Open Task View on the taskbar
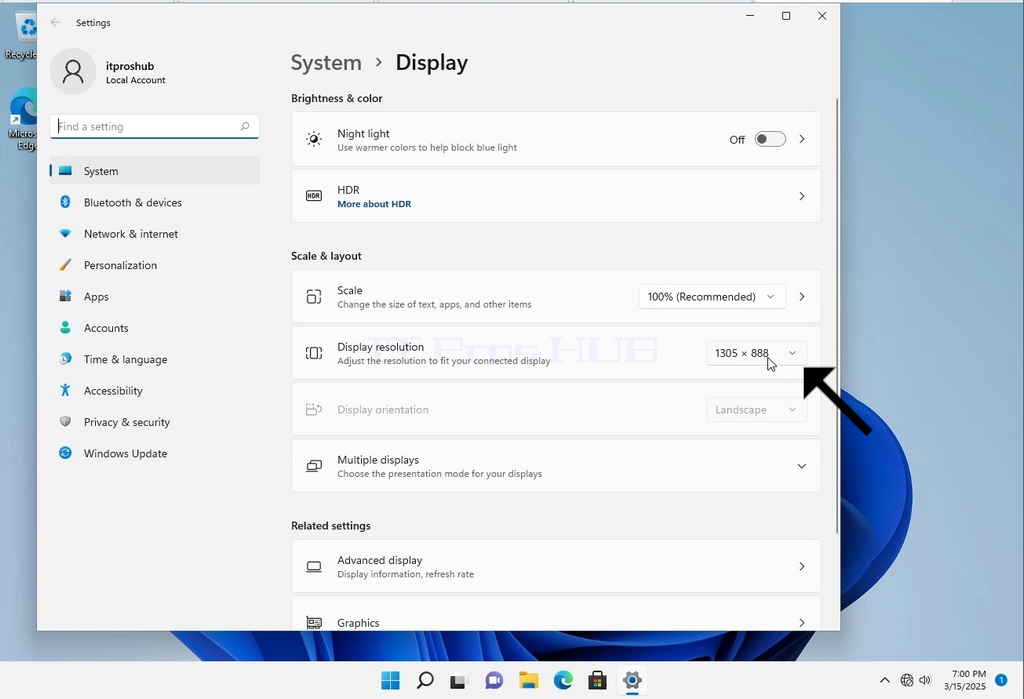Screen dimensions: 1024x699 [x=459, y=681]
